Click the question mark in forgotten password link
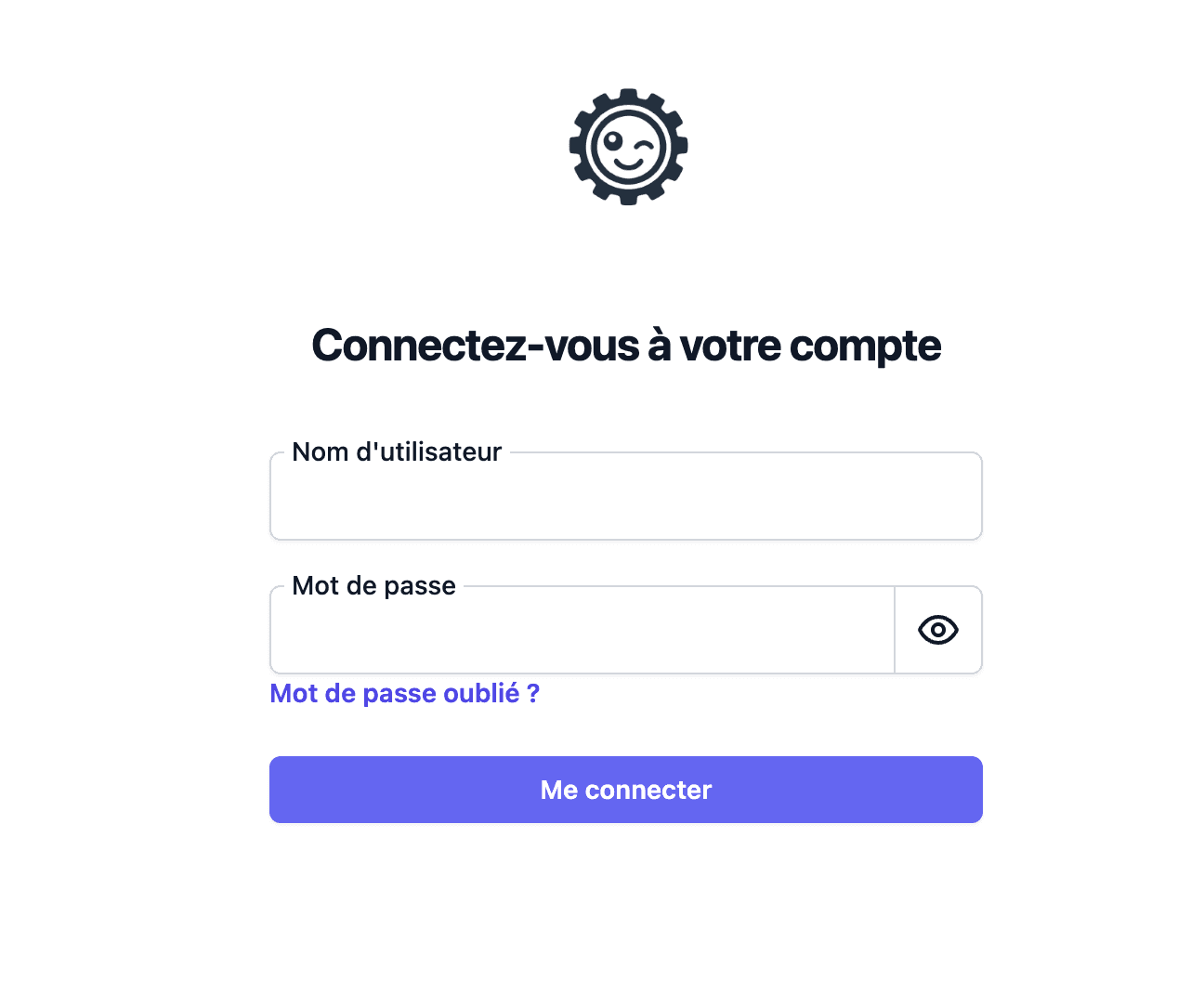 coord(533,694)
